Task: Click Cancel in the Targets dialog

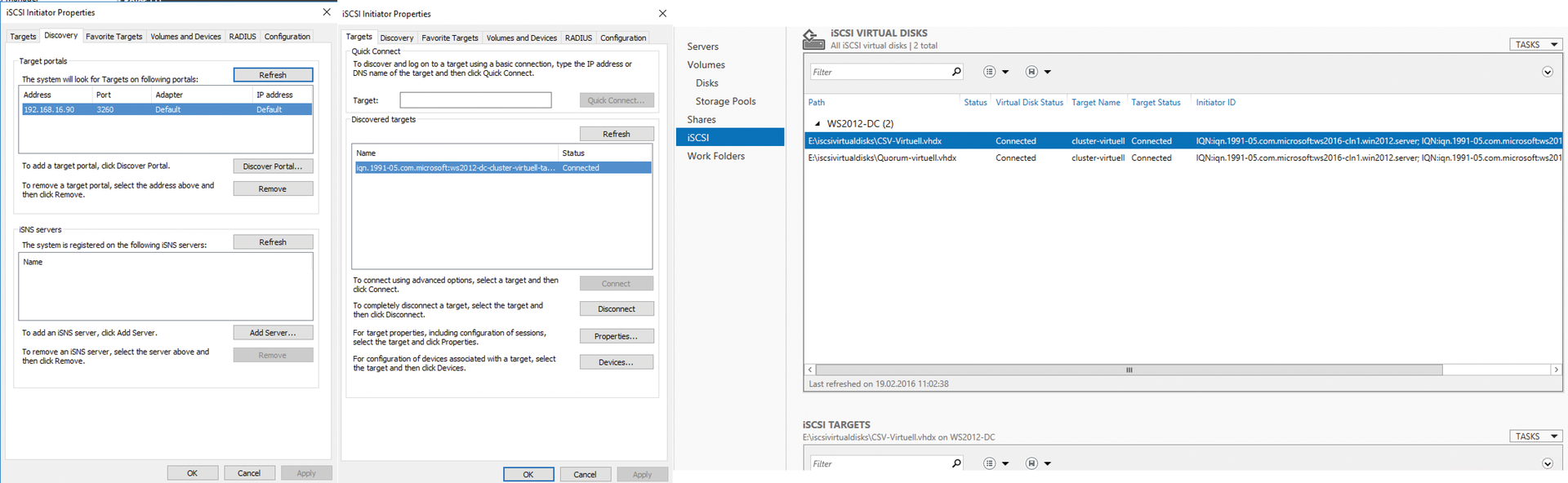Action: pyautogui.click(x=585, y=474)
